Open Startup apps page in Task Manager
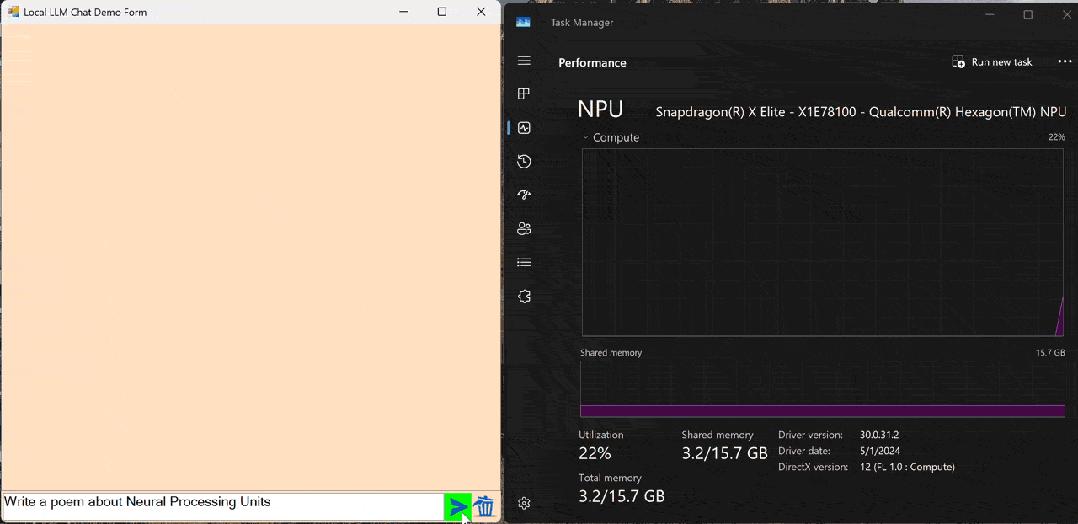The height and width of the screenshot is (524, 1078). pyautogui.click(x=524, y=195)
